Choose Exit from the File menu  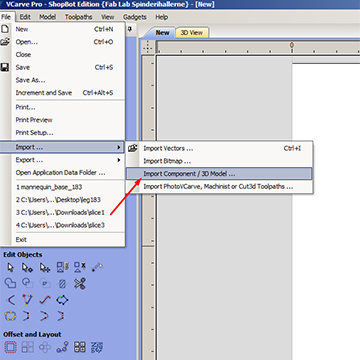tap(62, 240)
